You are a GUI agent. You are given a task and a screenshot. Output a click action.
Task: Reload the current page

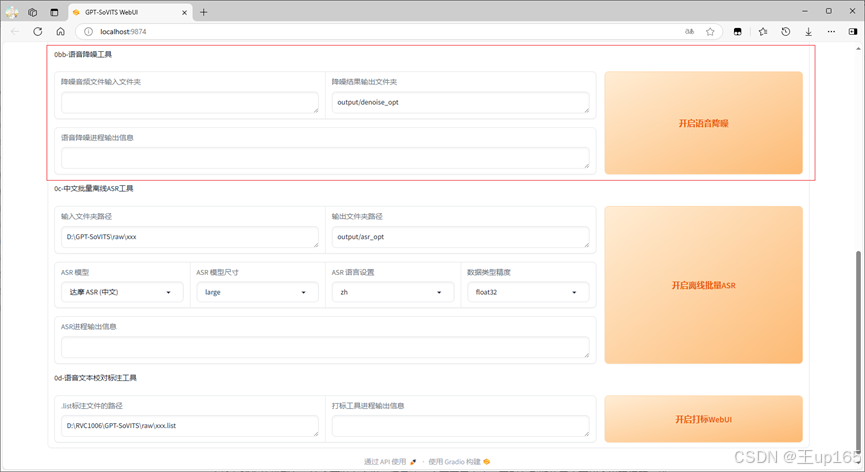[x=38, y=31]
